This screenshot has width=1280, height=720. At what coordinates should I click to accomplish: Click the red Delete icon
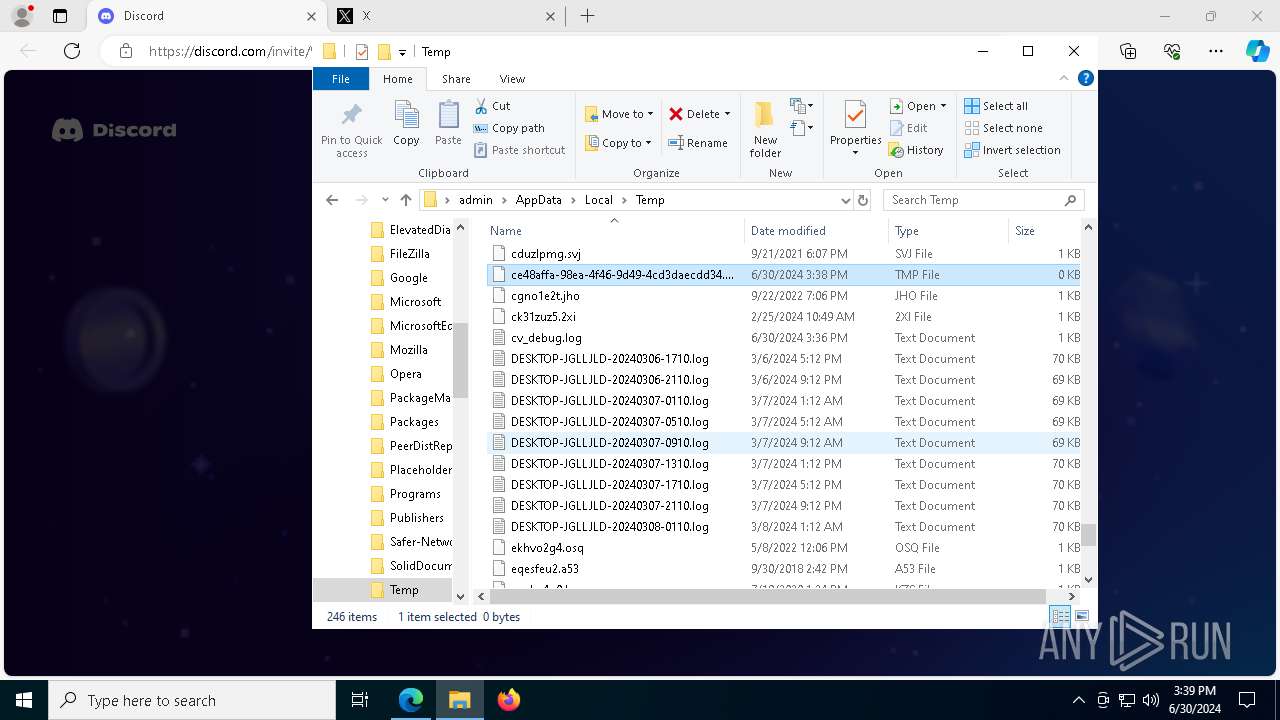click(676, 114)
